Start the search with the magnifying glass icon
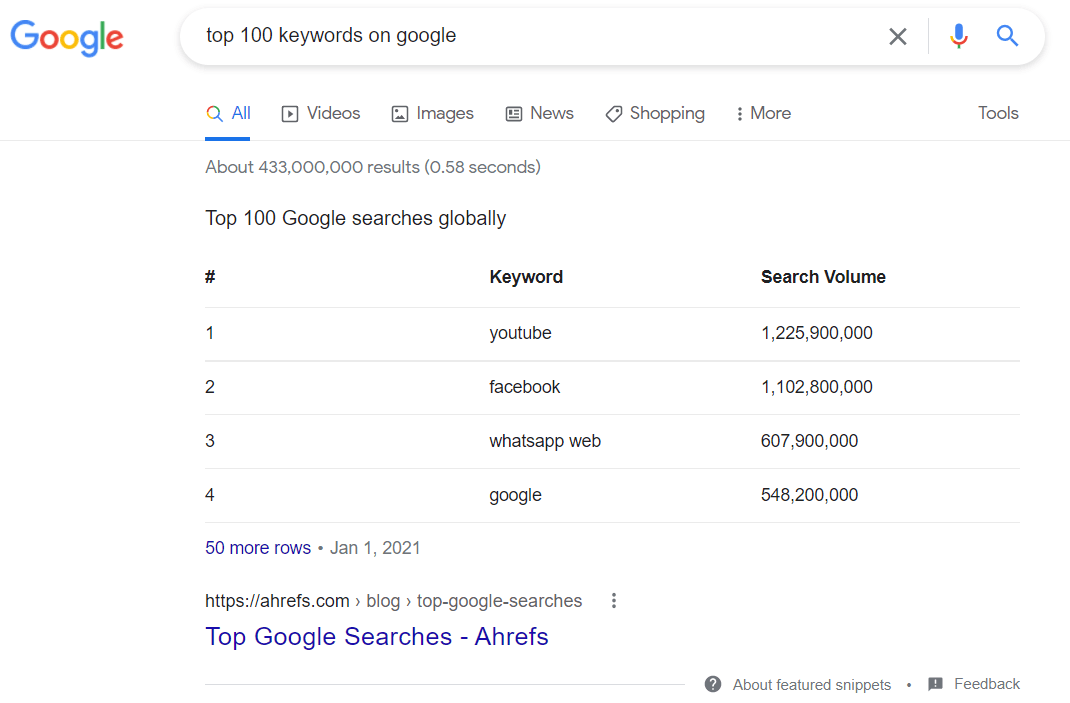The height and width of the screenshot is (703, 1070). 1007,36
